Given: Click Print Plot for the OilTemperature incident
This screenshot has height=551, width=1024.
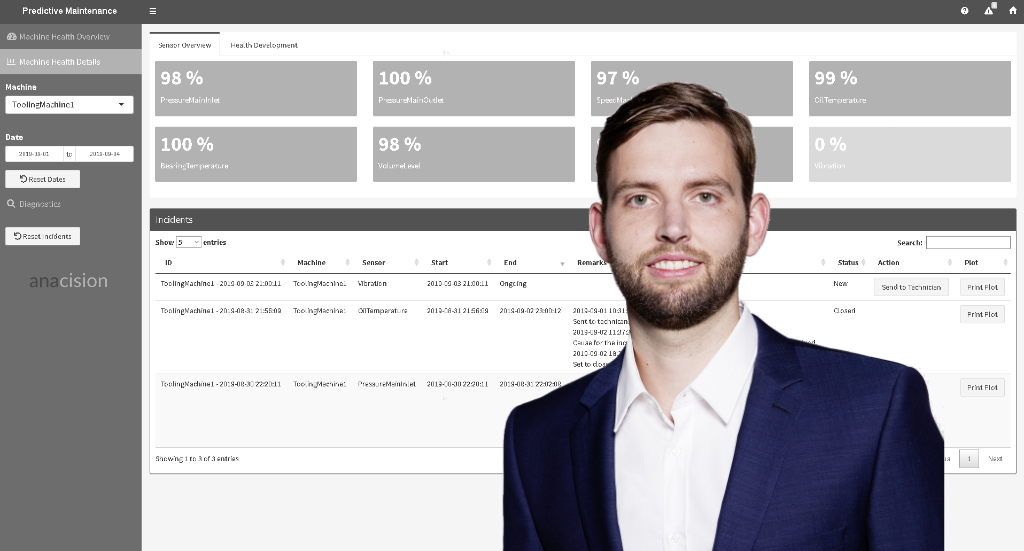Looking at the screenshot, I should click(x=982, y=314).
